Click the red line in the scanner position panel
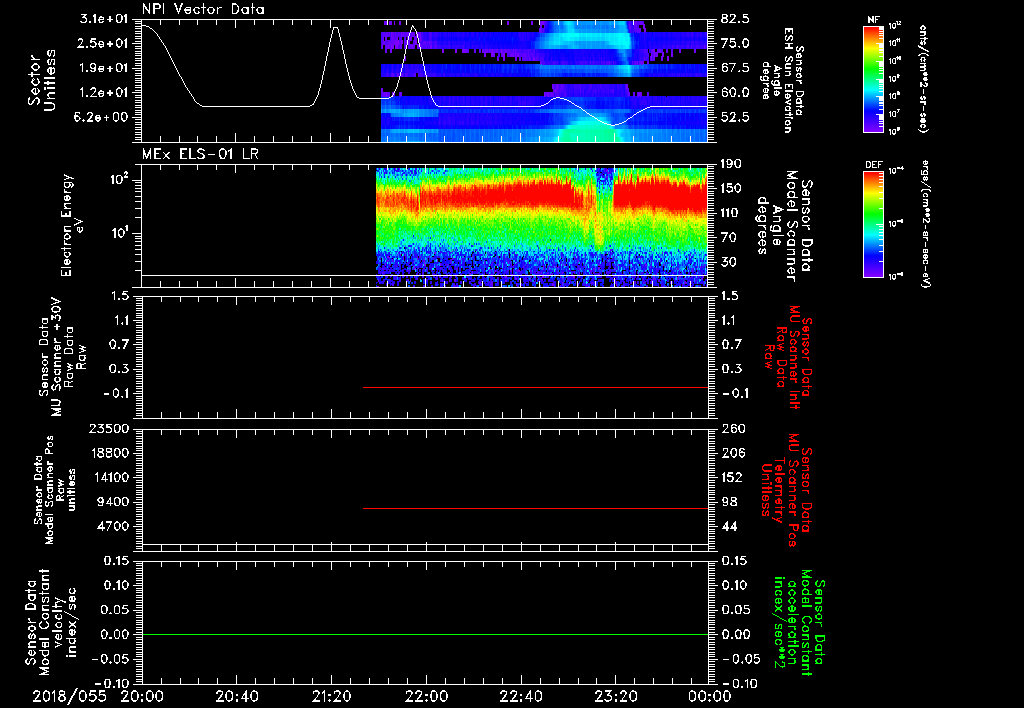This screenshot has height=708, width=1024. click(x=536, y=508)
